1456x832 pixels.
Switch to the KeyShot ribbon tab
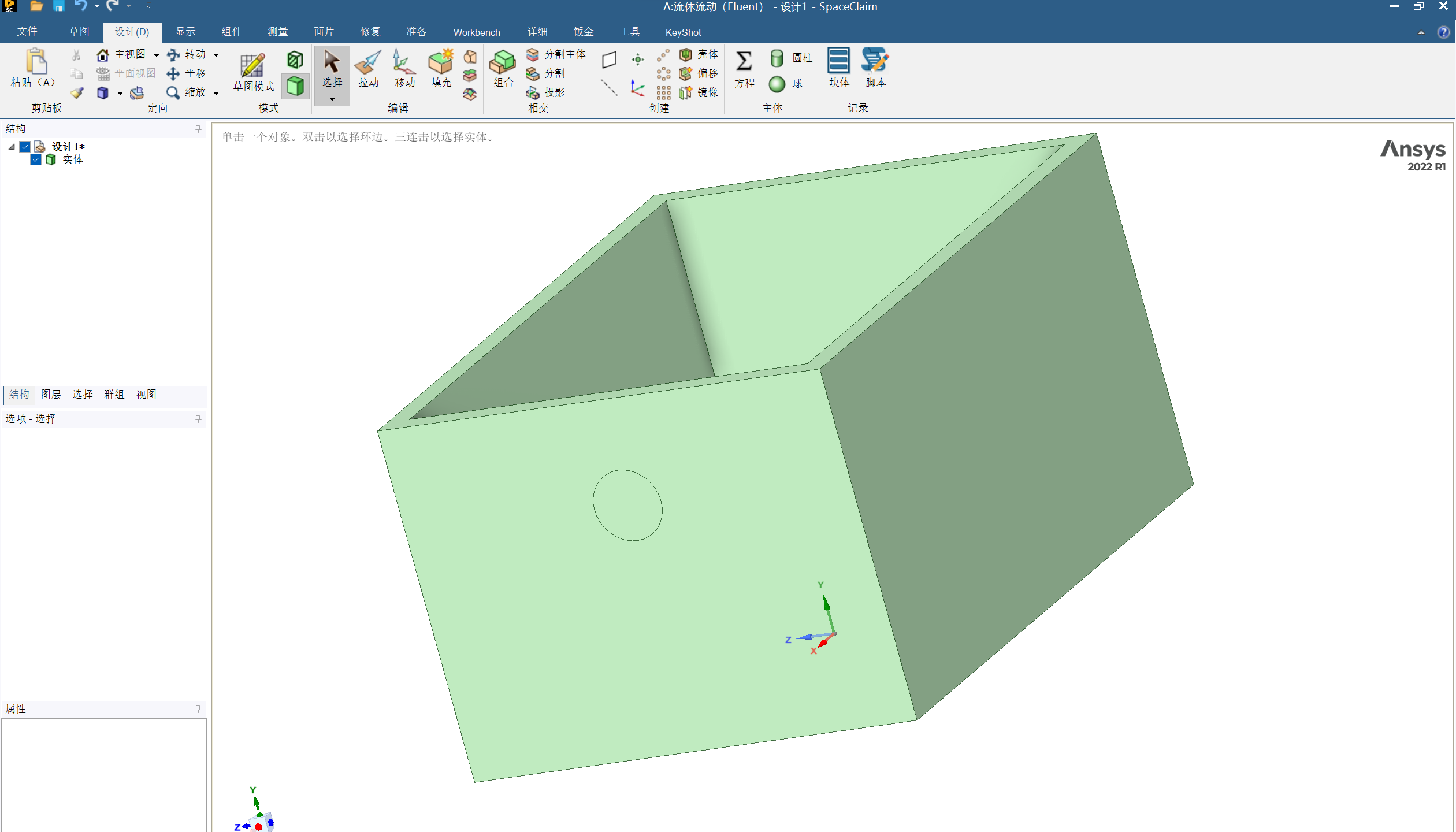pos(683,32)
